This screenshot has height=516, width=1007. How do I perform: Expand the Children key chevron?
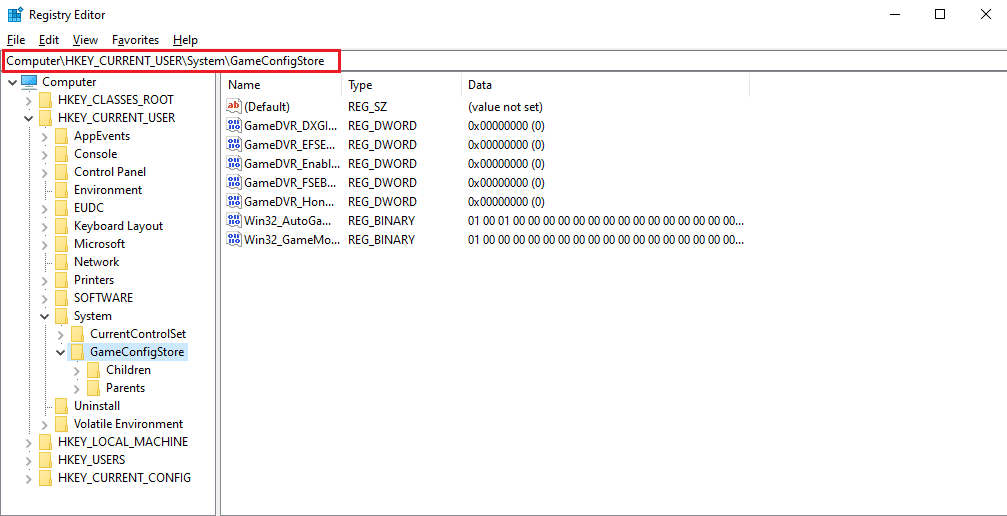(x=76, y=370)
